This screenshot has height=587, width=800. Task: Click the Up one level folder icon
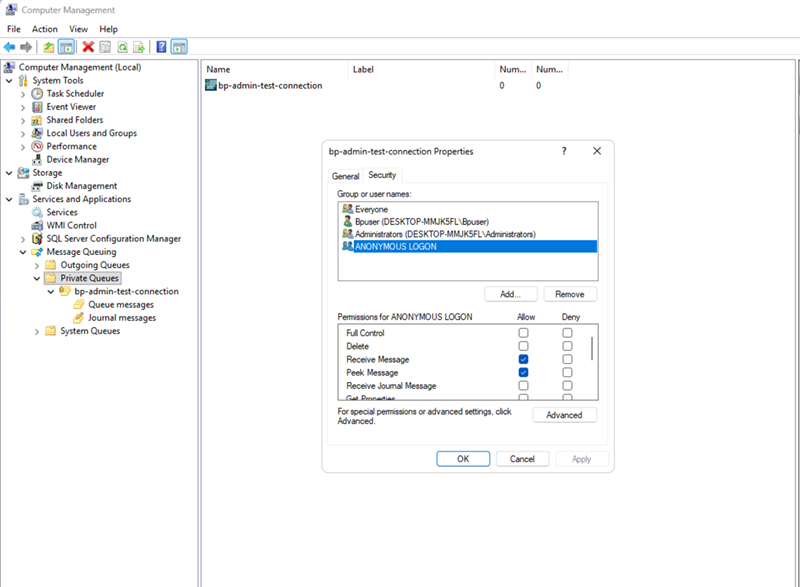[48, 47]
